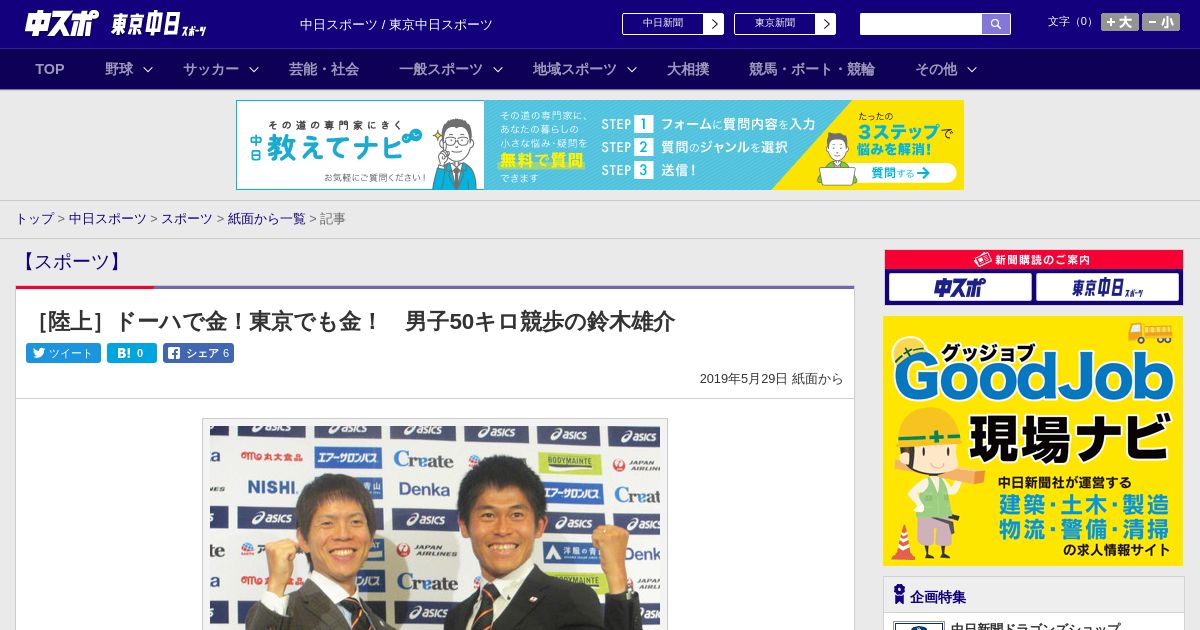Click トップ in the breadcrumb

pyautogui.click(x=34, y=218)
